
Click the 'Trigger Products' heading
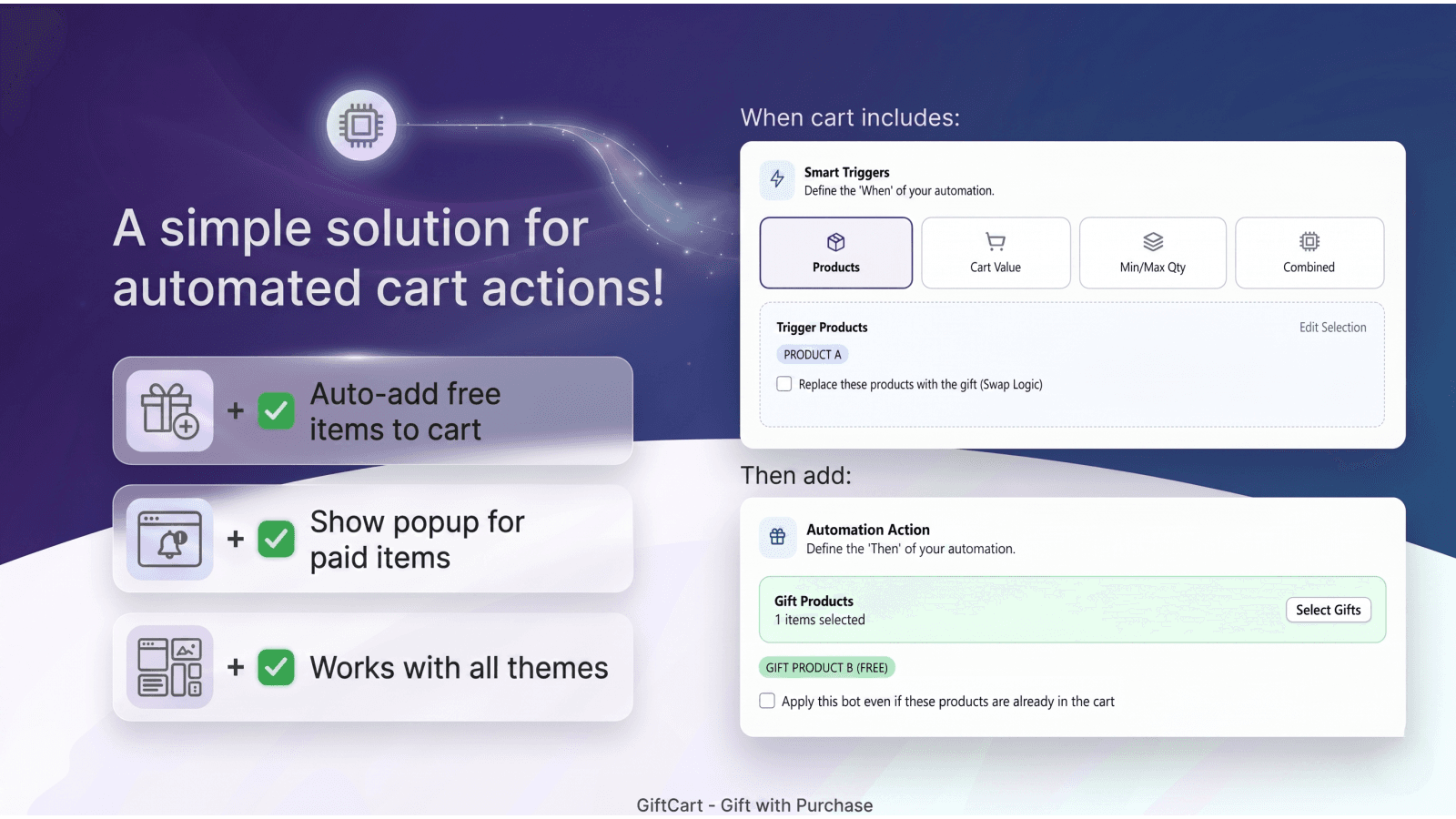point(822,328)
